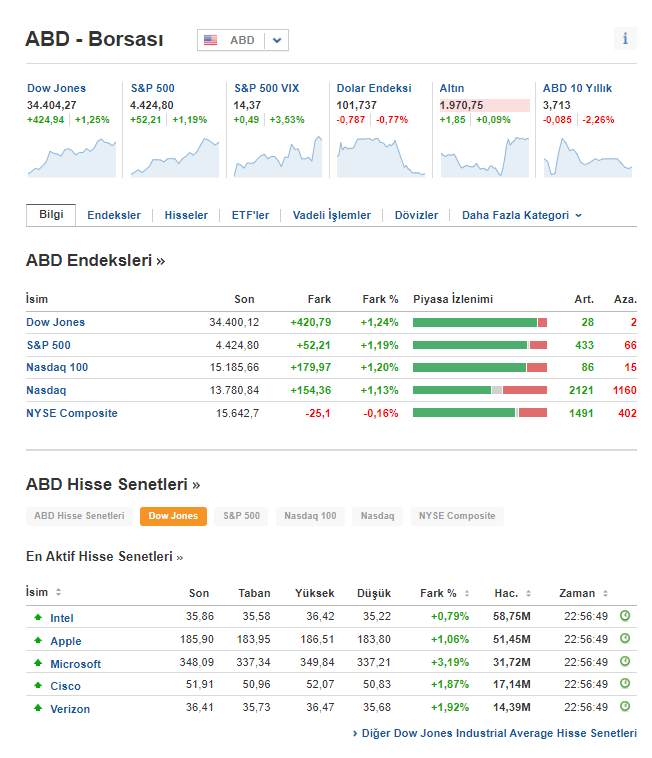This screenshot has height=758, width=652.
Task: Click the US flag icon in selector
Action: [x=211, y=40]
